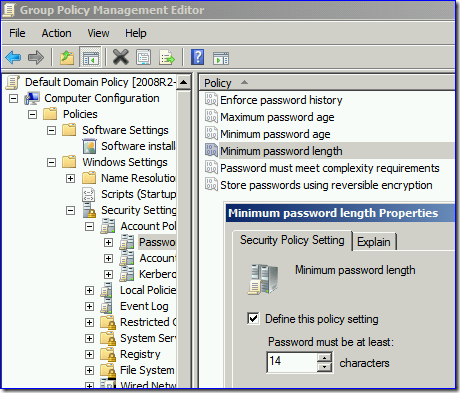Click the Kerberos Policy tree icon
The width and height of the screenshot is (460, 393).
pyautogui.click(x=127, y=274)
